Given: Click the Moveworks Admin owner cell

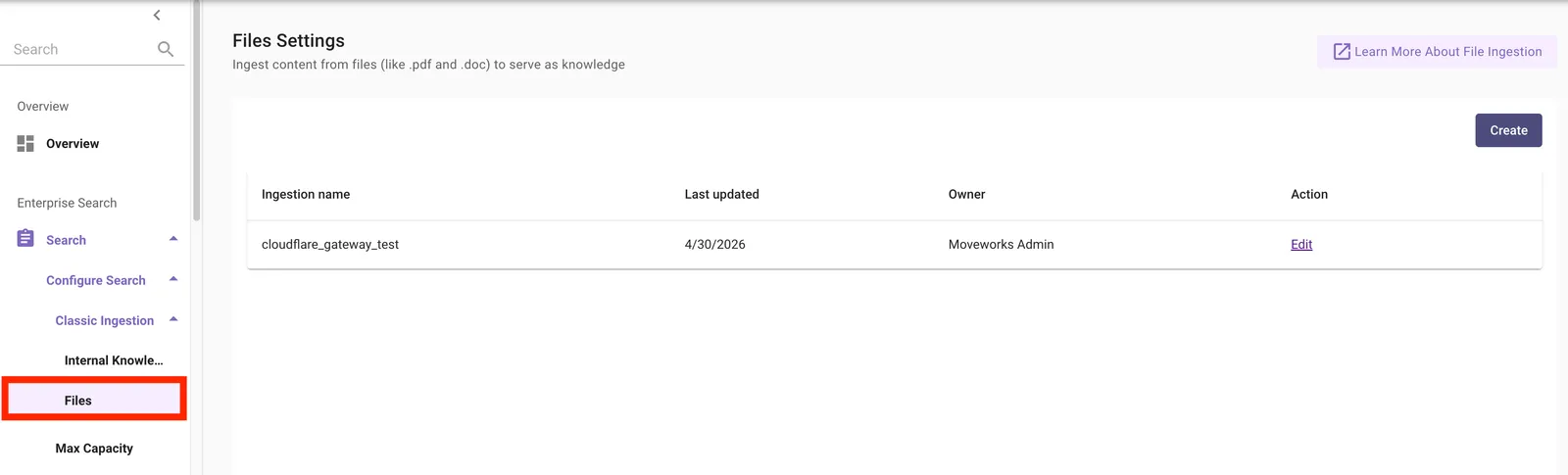Looking at the screenshot, I should pyautogui.click(x=1001, y=245).
